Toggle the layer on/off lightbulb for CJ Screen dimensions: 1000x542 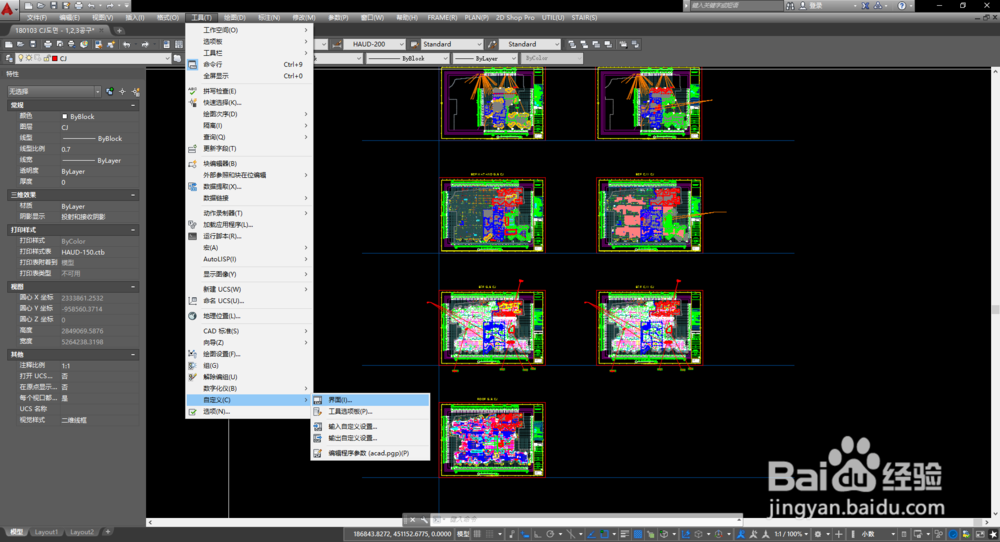(x=20, y=58)
